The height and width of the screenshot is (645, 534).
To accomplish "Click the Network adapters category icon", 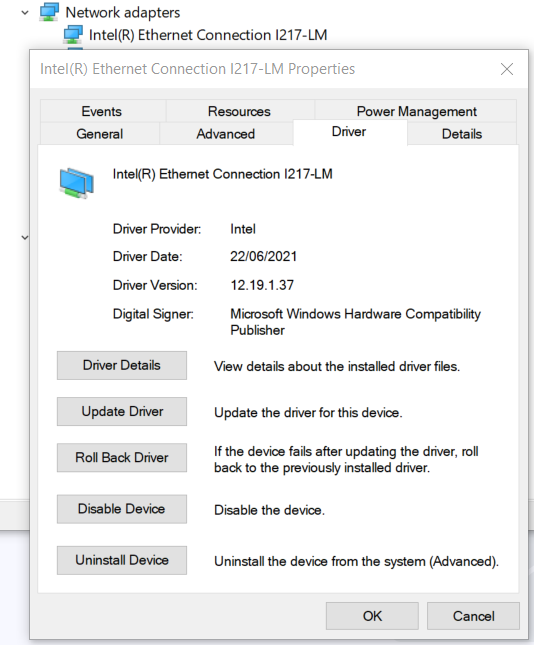I will (x=49, y=12).
